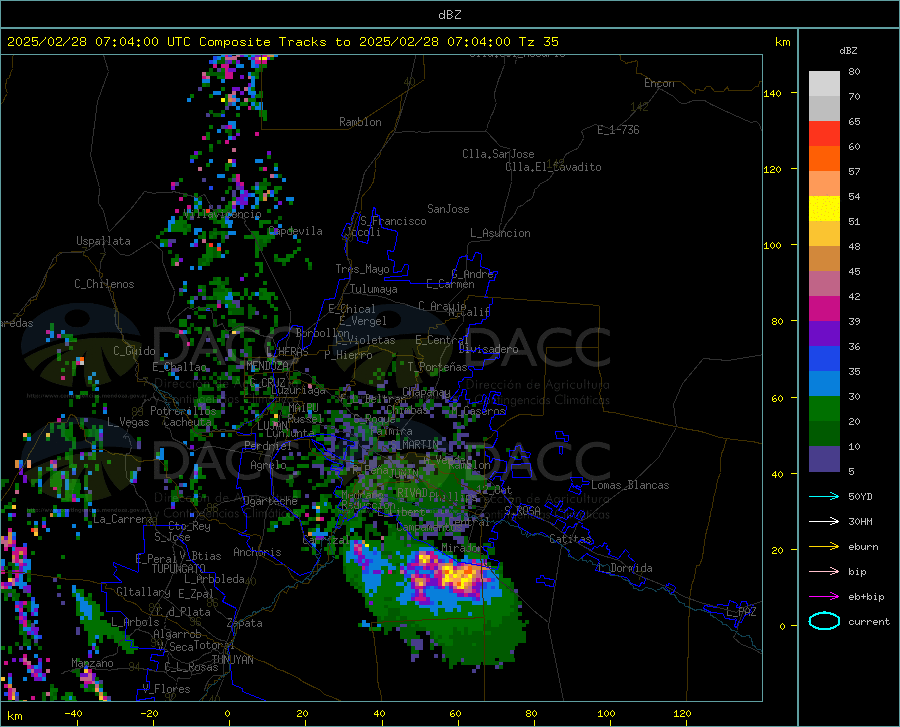Click the yellow storm core near Mirador
The height and width of the screenshot is (727, 900).
click(x=461, y=577)
